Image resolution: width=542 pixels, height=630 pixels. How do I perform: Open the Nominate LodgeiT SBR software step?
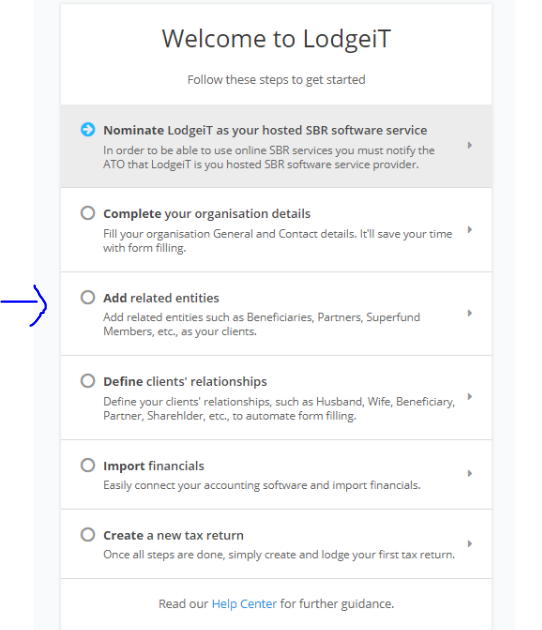point(276,146)
